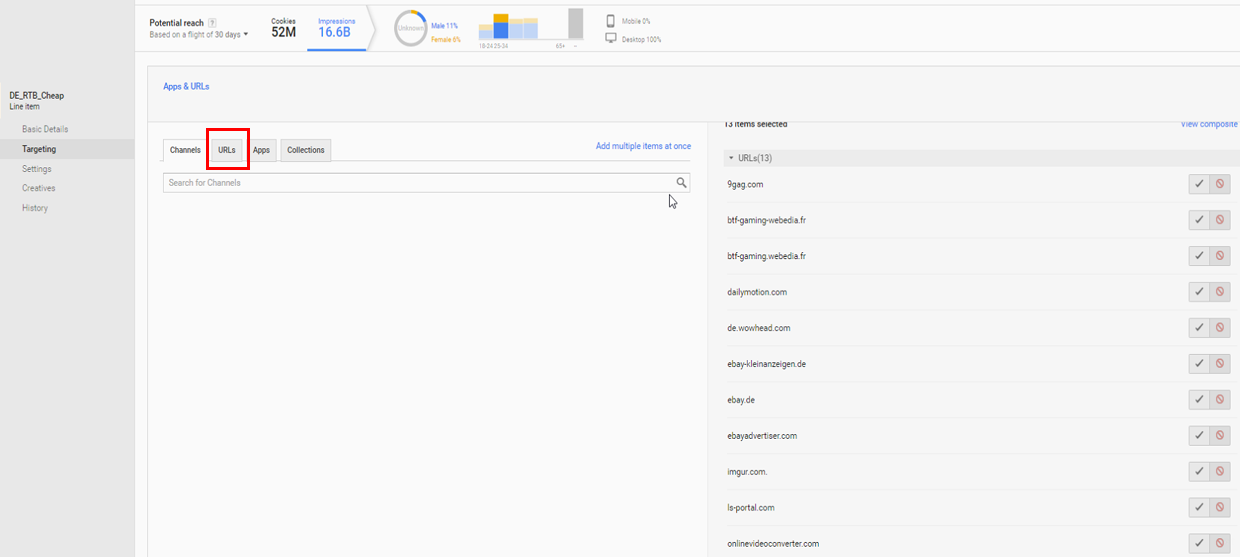Exclude ebayadvertiser.com with its block icon
Screen dimensions: 1240x557
click(1220, 436)
